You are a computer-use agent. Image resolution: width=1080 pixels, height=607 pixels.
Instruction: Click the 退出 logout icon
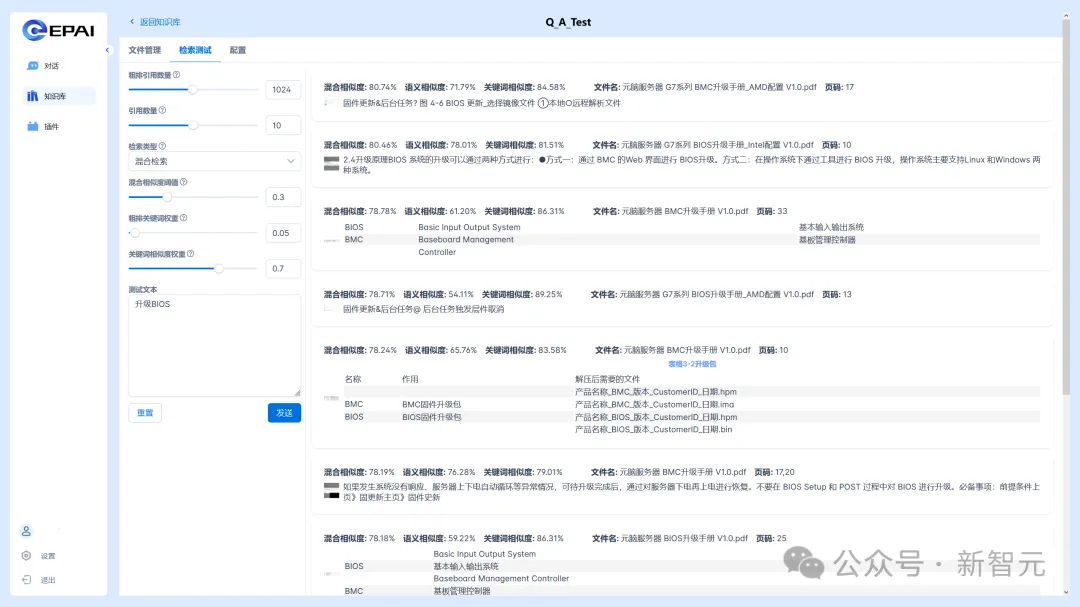pyautogui.click(x=27, y=580)
